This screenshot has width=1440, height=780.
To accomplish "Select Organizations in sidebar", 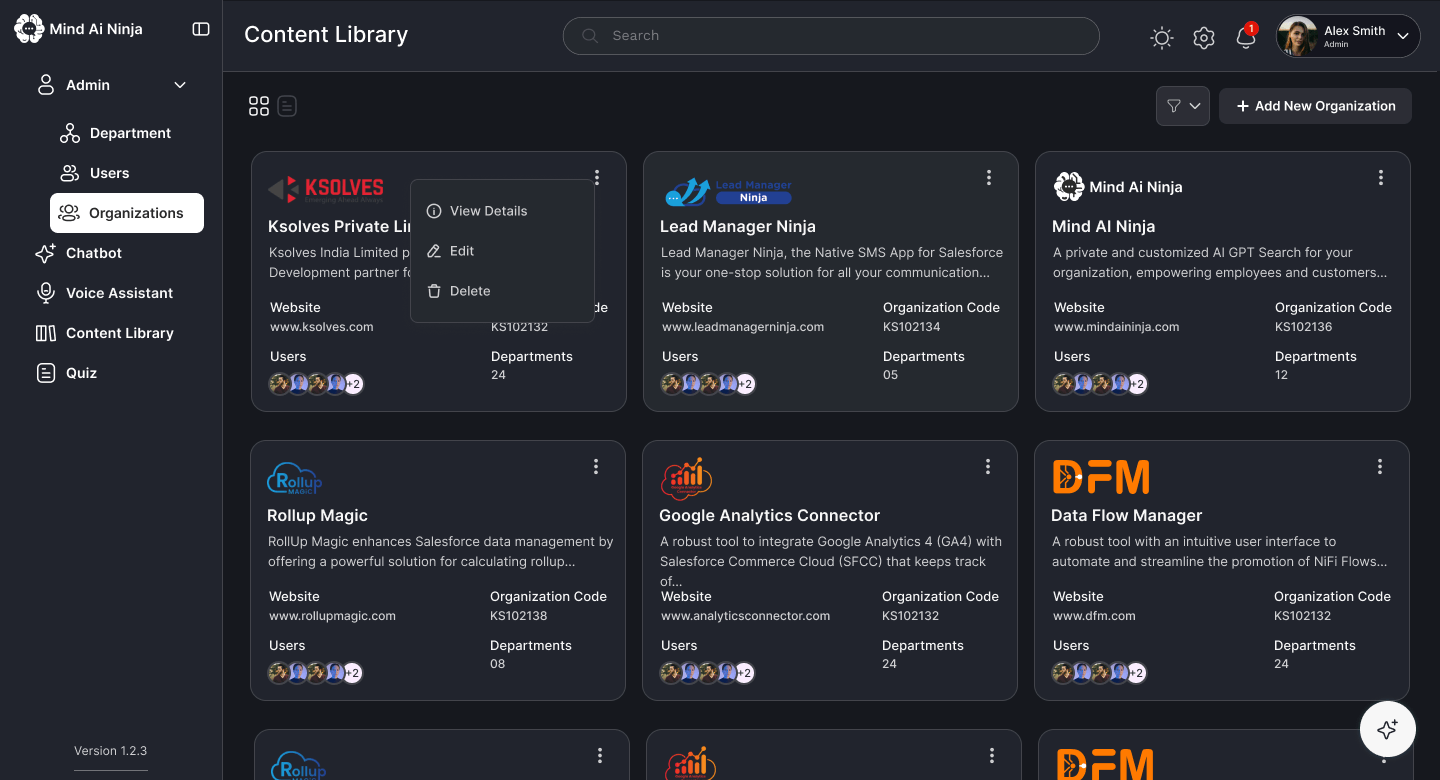I will pyautogui.click(x=127, y=213).
